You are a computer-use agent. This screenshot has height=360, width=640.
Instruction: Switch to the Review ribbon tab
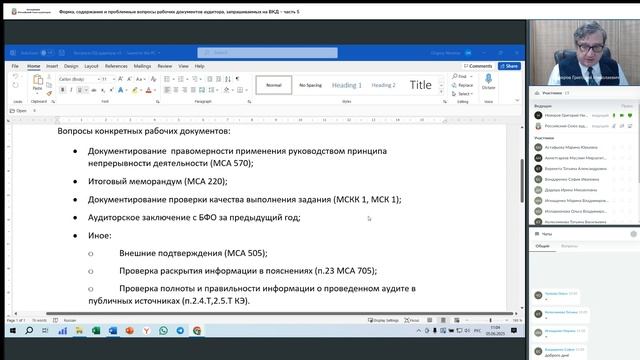(x=165, y=66)
